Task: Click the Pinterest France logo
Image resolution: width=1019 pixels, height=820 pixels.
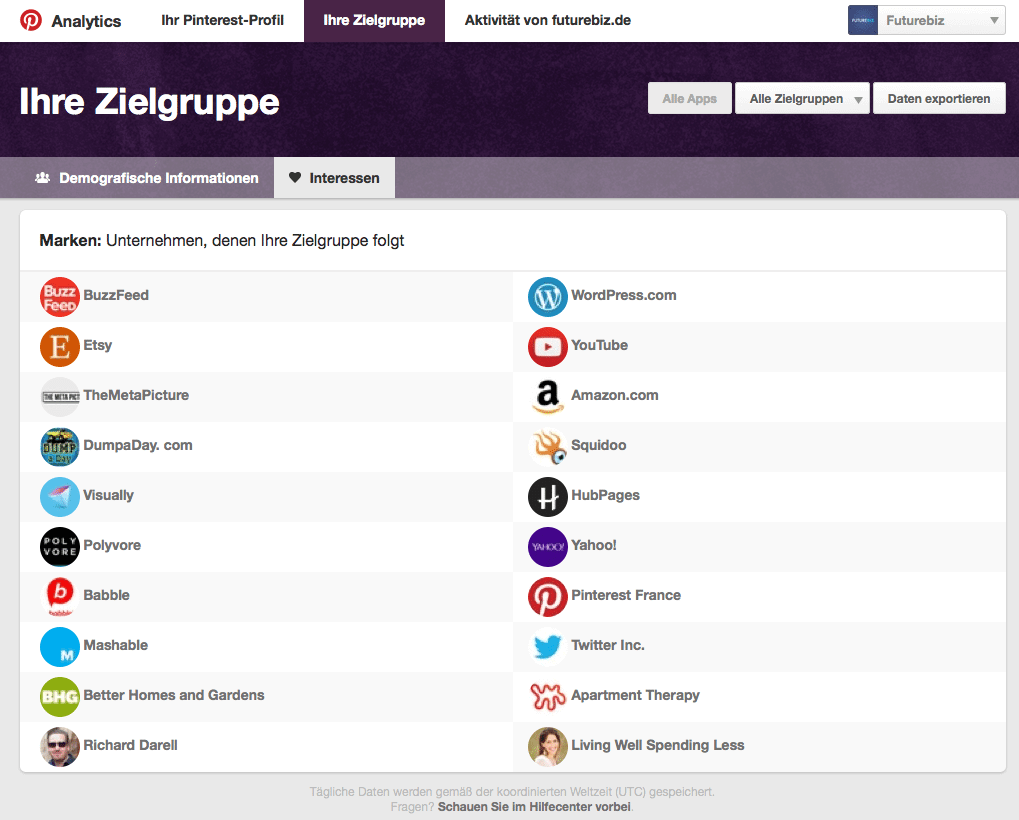Action: 548,597
